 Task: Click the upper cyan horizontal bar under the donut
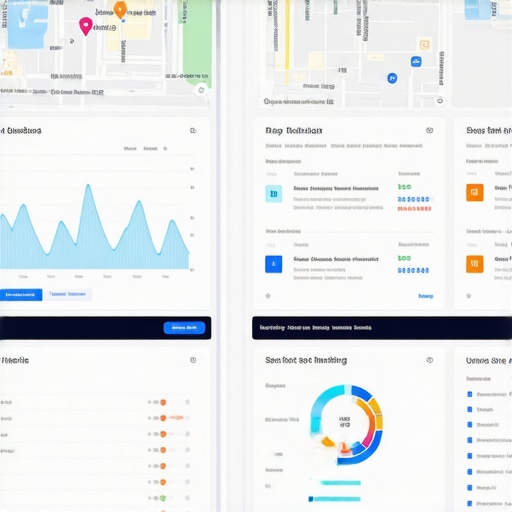point(340,483)
